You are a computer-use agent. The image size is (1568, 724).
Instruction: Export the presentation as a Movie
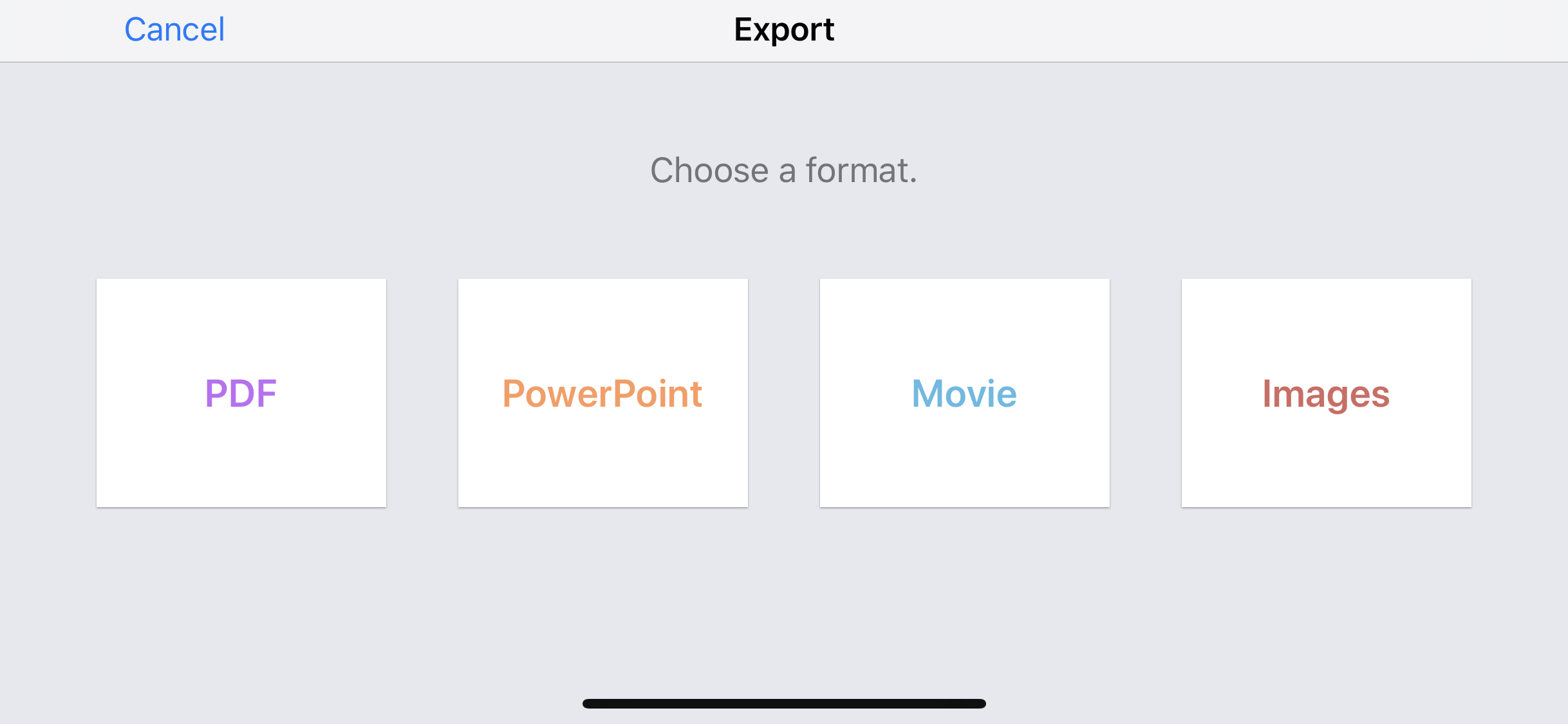[x=965, y=393]
